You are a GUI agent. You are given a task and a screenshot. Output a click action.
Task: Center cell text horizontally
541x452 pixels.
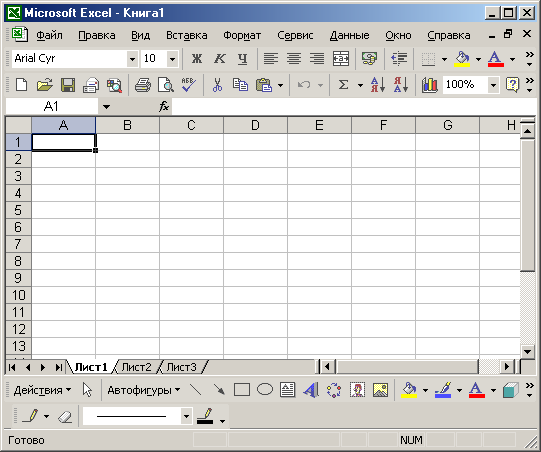(294, 58)
